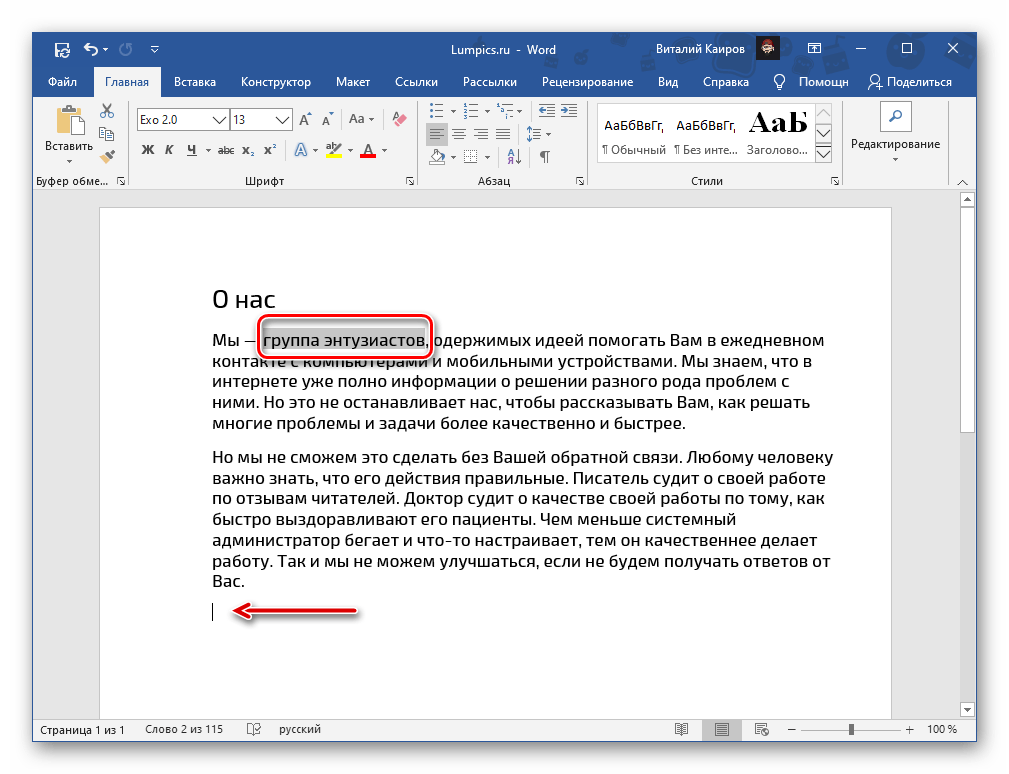
Task: Open the font name dropdown (Exo 2.0)
Action: (219, 120)
